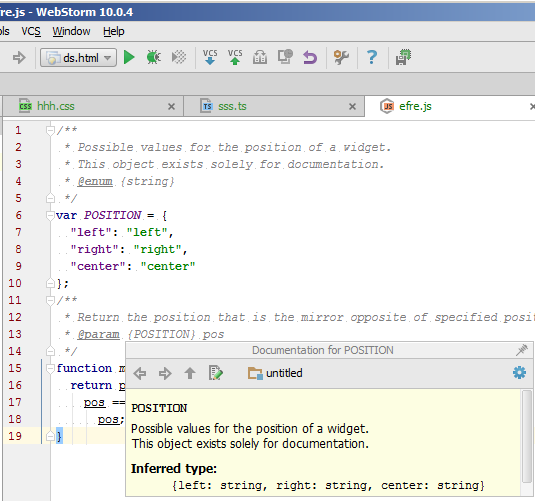Pin the Documentation for POSITION popup
Image resolution: width=535 pixels, height=501 pixels.
pyautogui.click(x=522, y=350)
